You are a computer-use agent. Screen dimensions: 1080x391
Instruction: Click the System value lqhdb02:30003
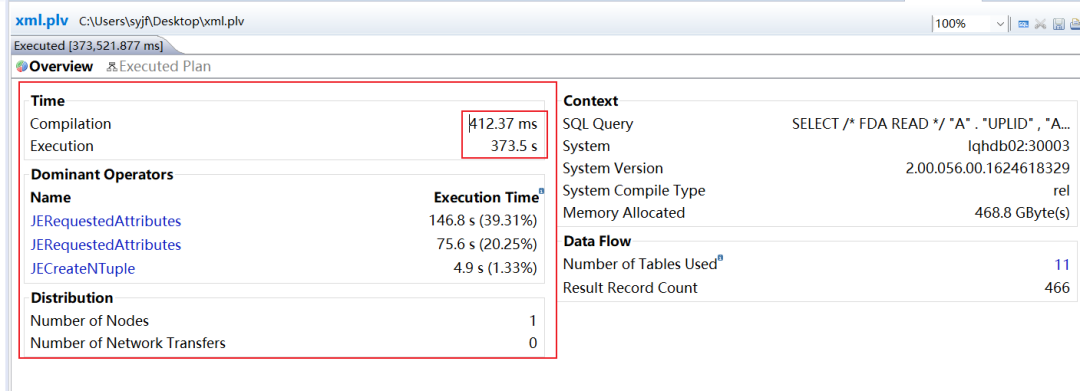pyautogui.click(x=1018, y=146)
